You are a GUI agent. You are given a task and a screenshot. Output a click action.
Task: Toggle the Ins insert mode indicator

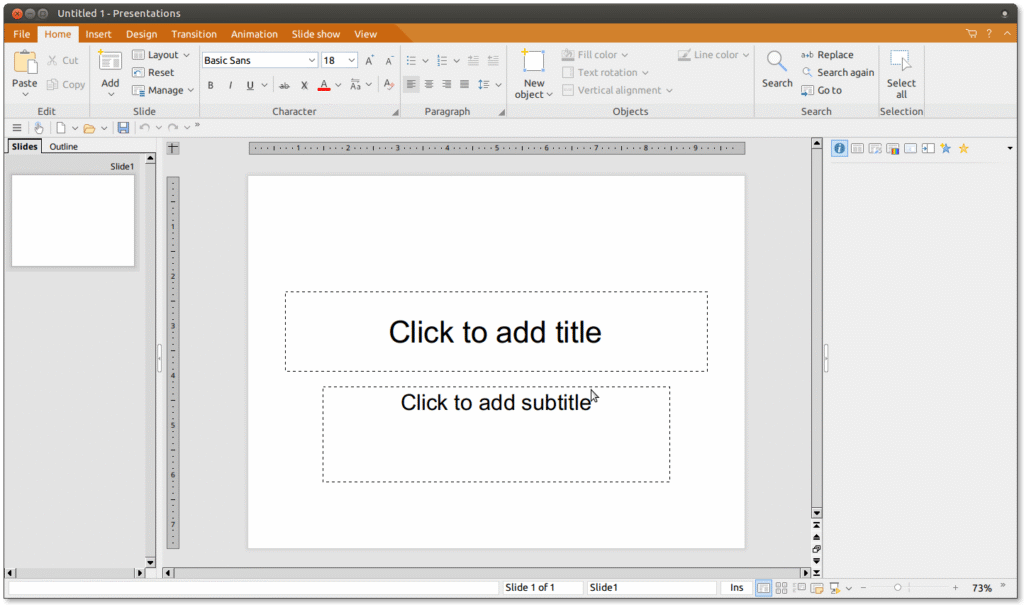(737, 588)
